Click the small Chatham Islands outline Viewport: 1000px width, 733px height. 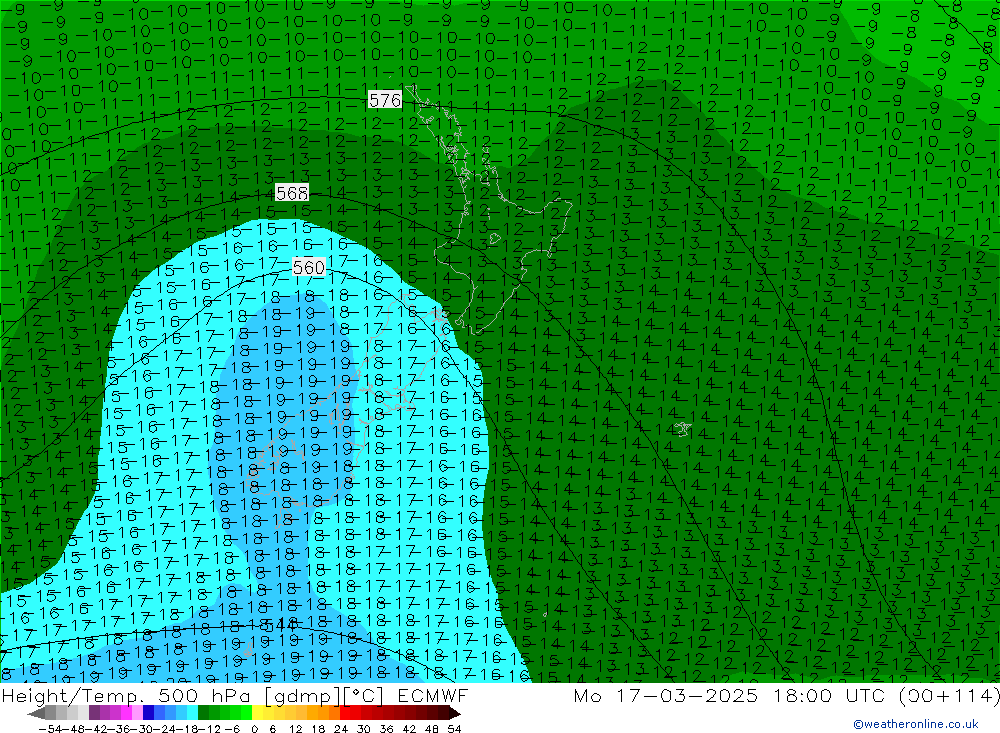pyautogui.click(x=682, y=429)
